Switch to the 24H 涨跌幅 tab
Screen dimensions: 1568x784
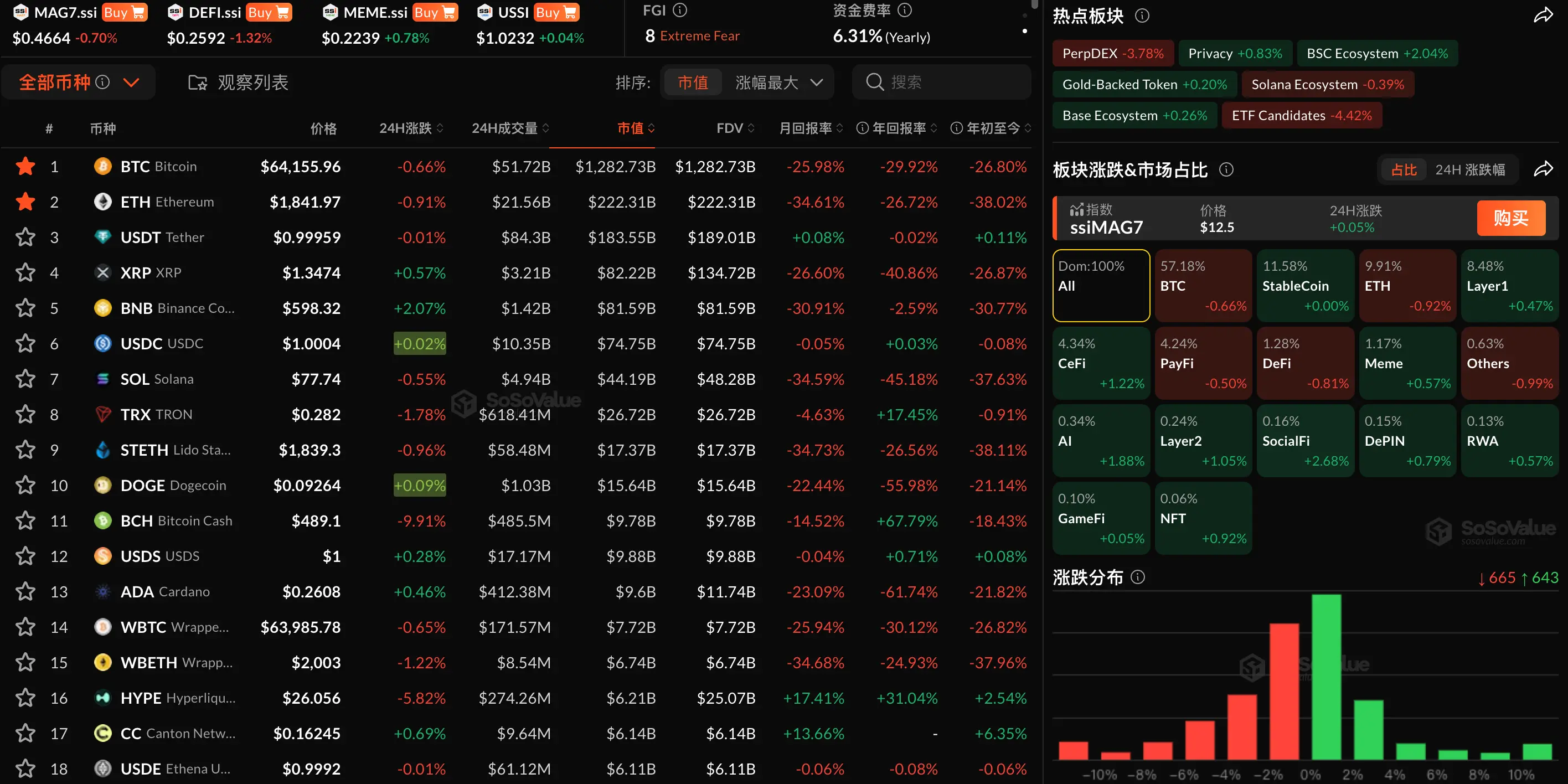(1470, 170)
